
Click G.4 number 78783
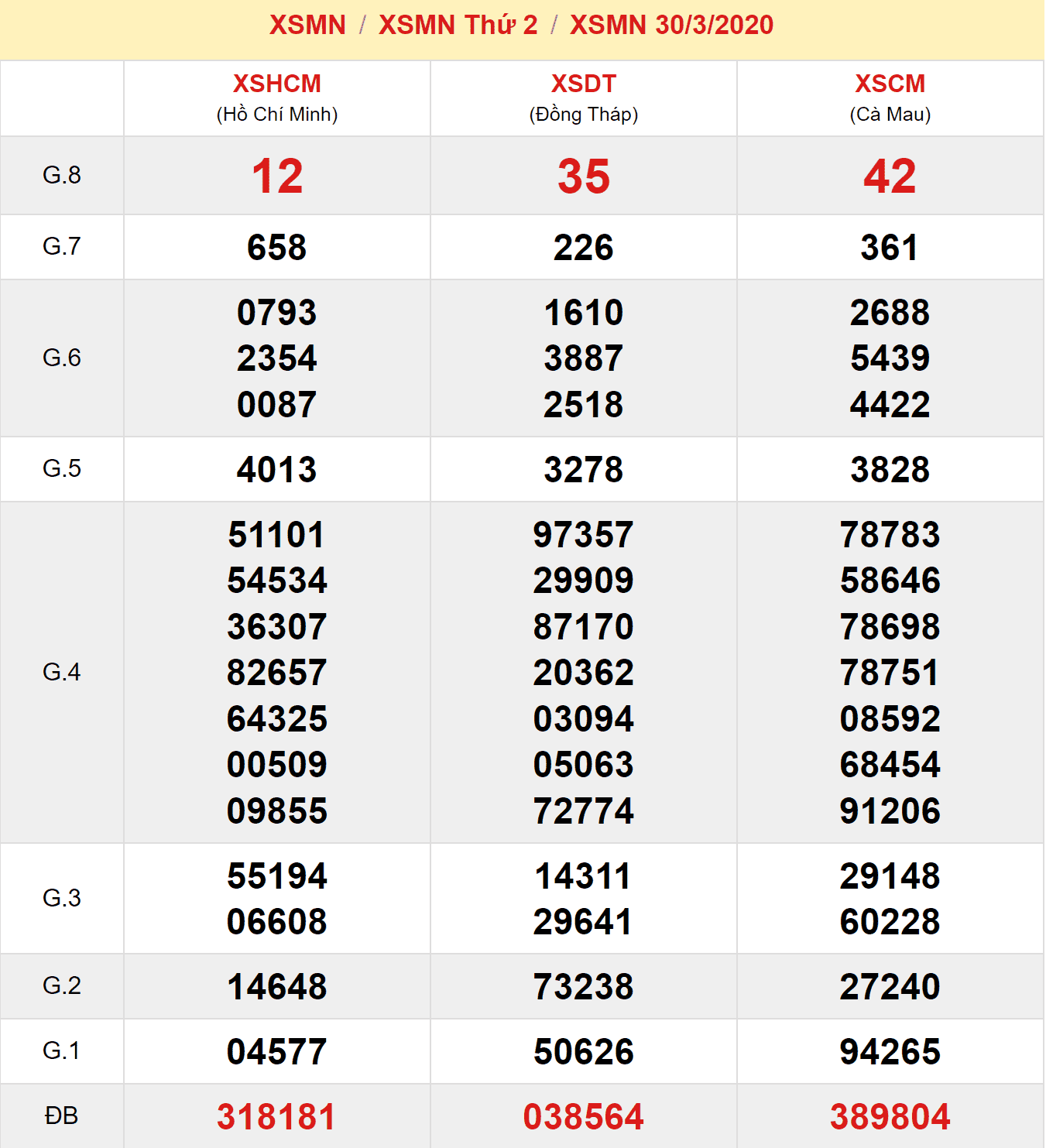click(890, 535)
